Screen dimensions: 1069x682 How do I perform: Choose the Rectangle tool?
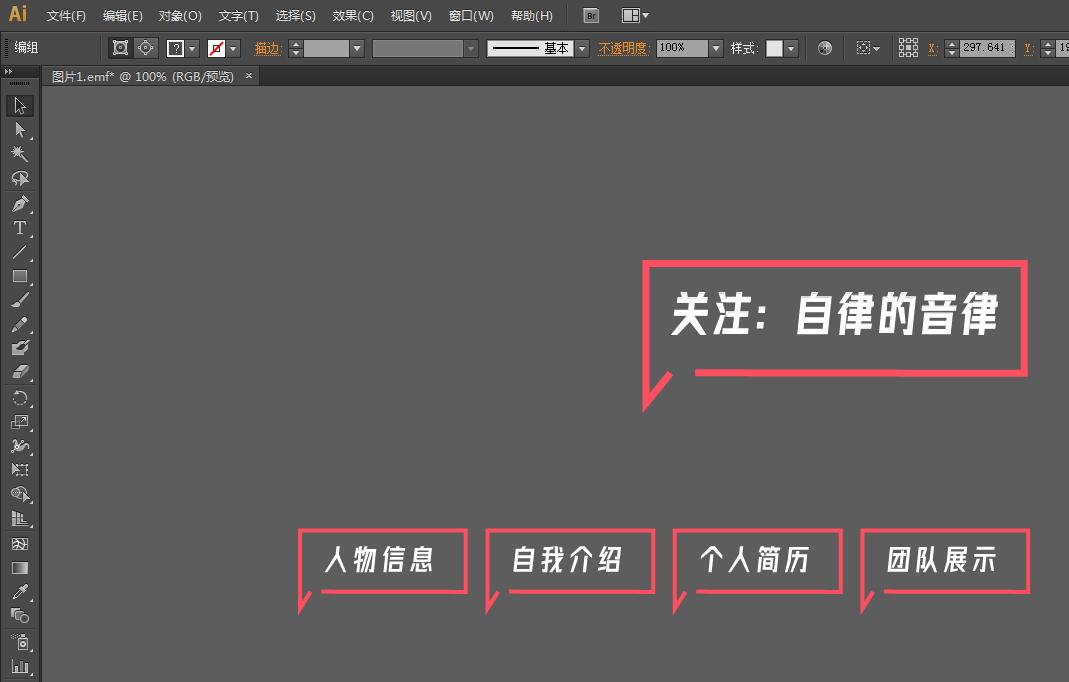(x=19, y=277)
